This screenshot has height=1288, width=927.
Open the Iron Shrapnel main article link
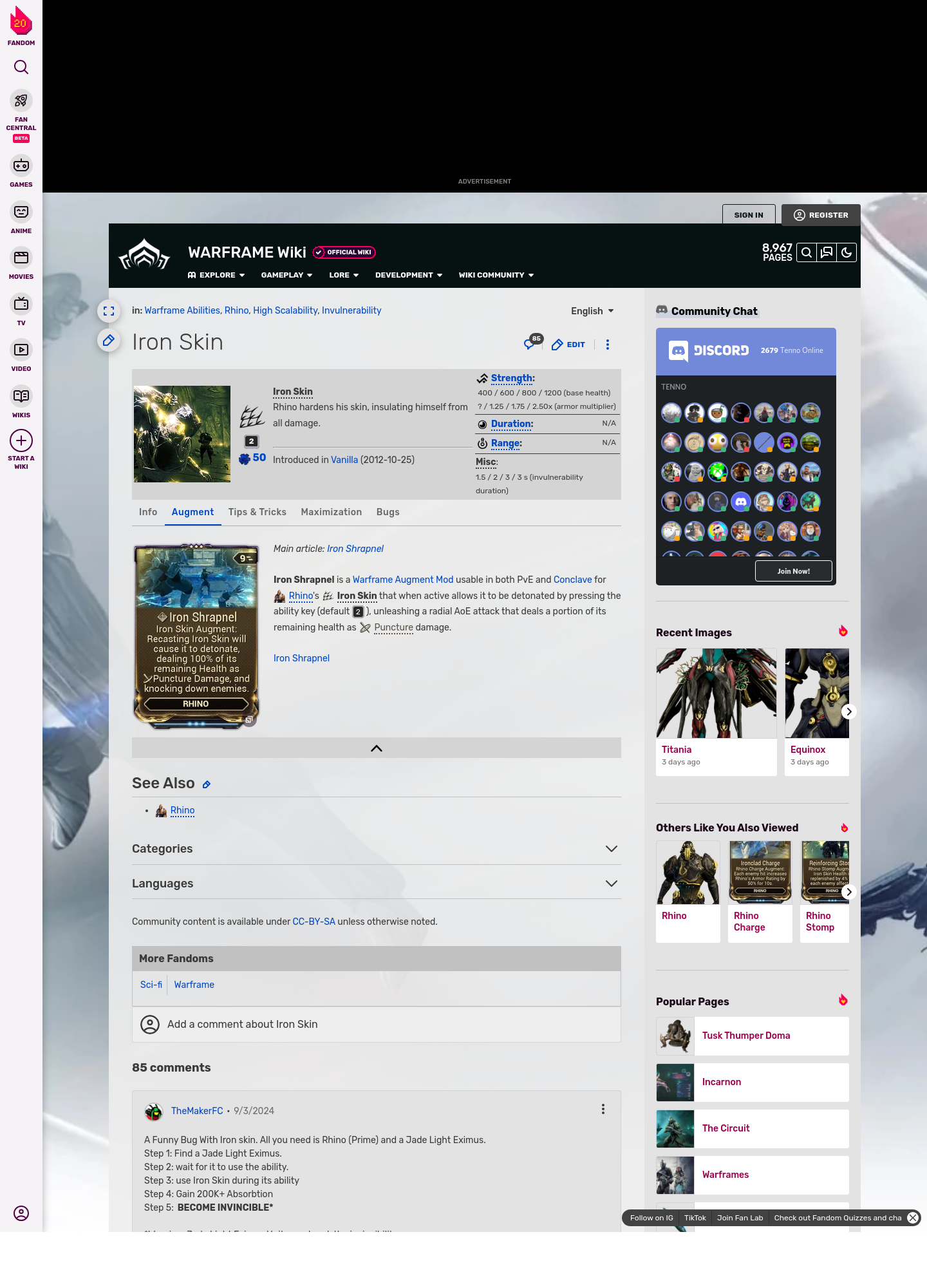[355, 549]
